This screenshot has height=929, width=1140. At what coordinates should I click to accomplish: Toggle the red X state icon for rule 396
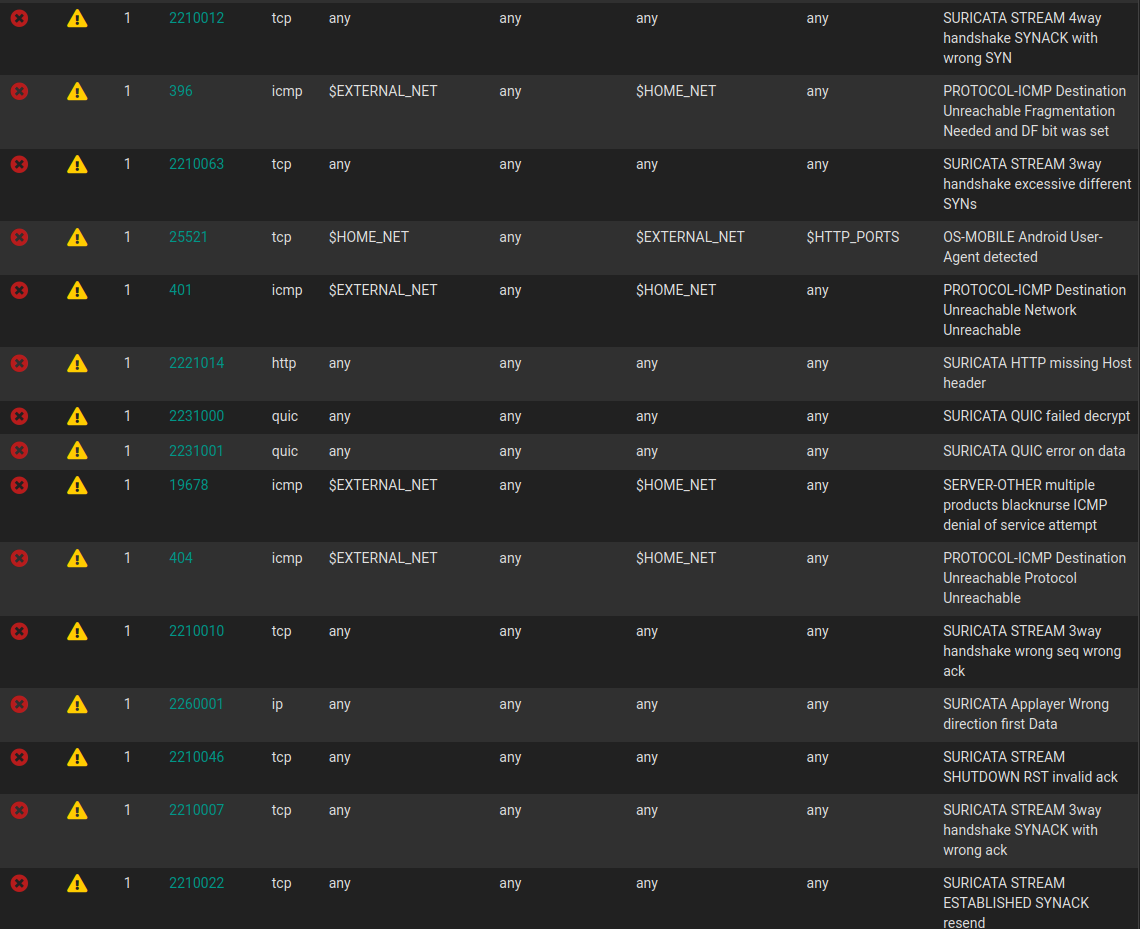[x=19, y=91]
